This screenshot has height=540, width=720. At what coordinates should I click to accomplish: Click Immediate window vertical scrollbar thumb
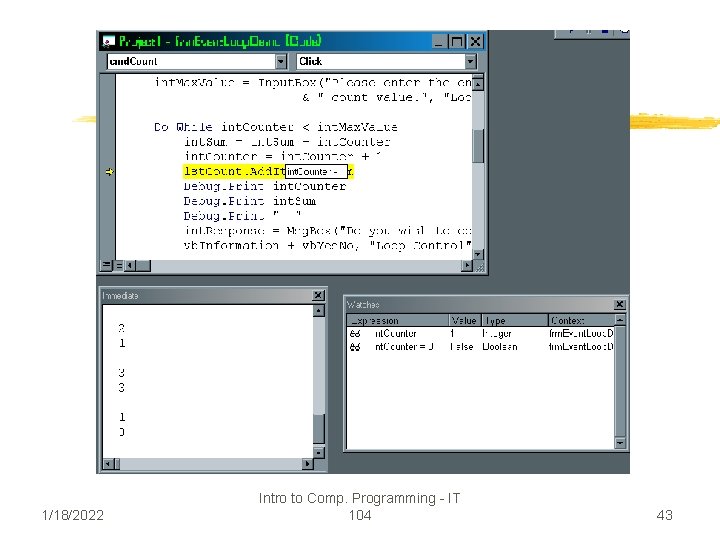(x=319, y=428)
